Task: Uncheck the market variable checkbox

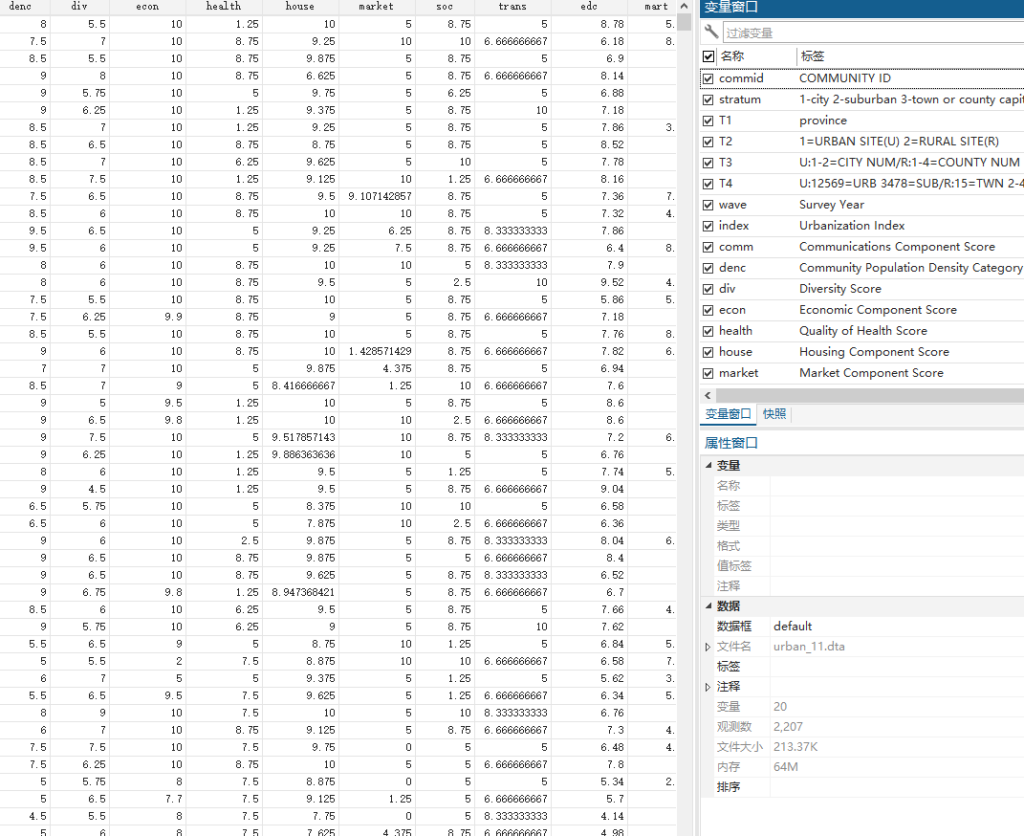Action: coord(708,374)
